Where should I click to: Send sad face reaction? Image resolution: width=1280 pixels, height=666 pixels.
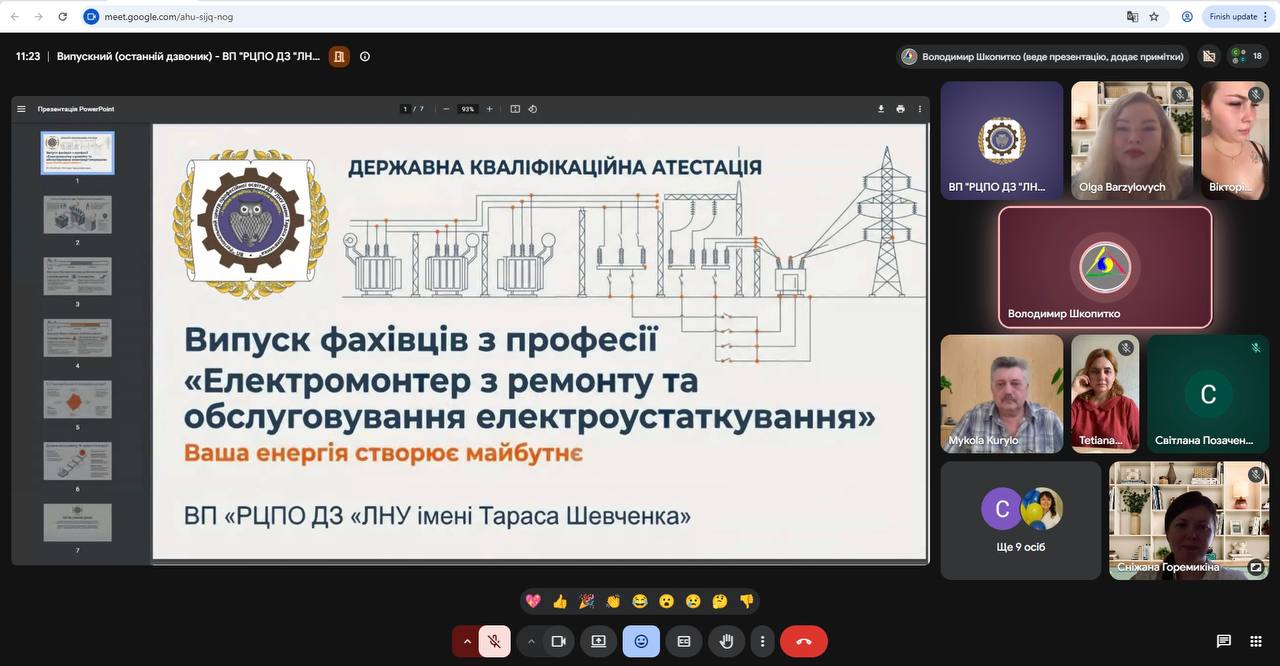693,601
